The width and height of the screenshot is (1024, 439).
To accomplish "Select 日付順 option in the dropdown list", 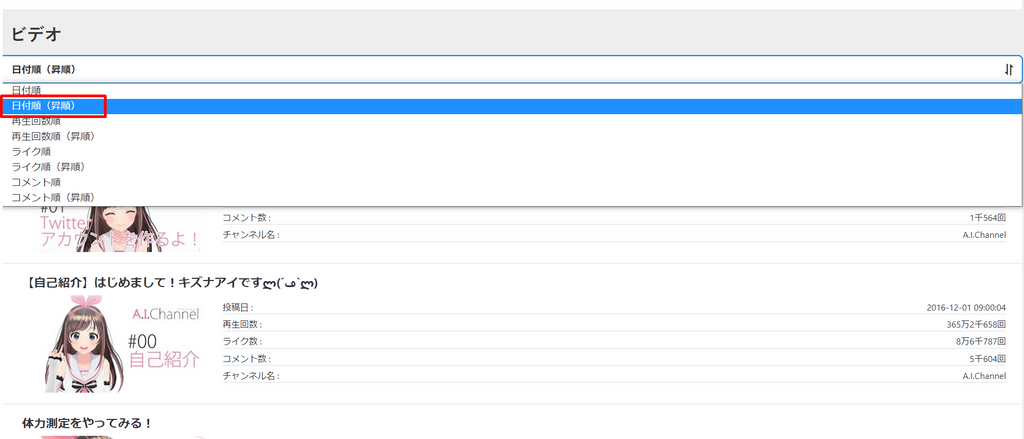I will click(x=27, y=90).
